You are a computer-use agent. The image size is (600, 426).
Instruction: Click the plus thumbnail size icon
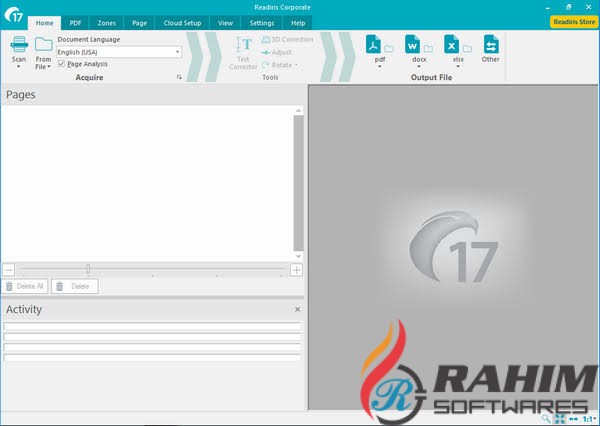(297, 270)
